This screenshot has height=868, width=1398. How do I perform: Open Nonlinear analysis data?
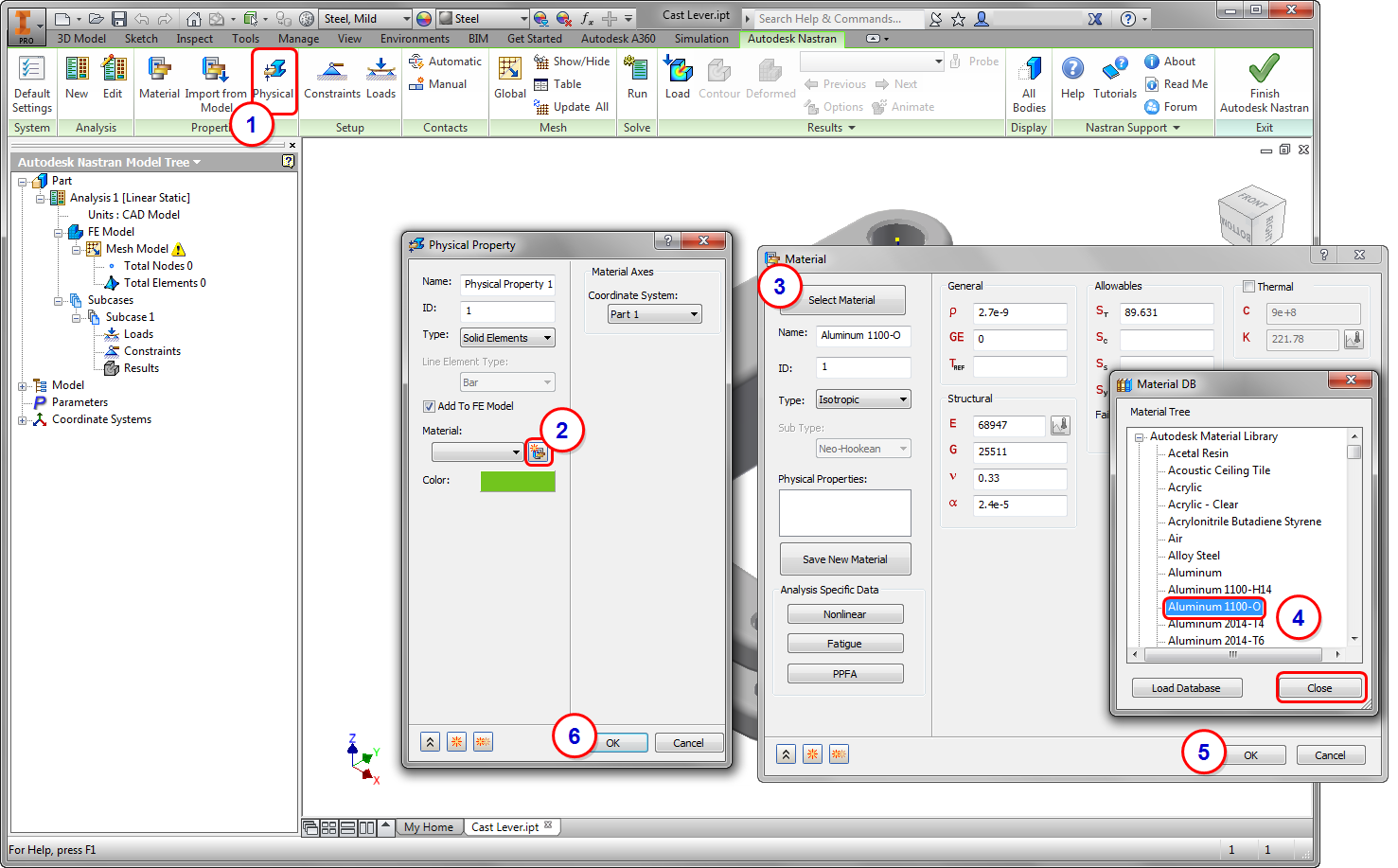845,614
